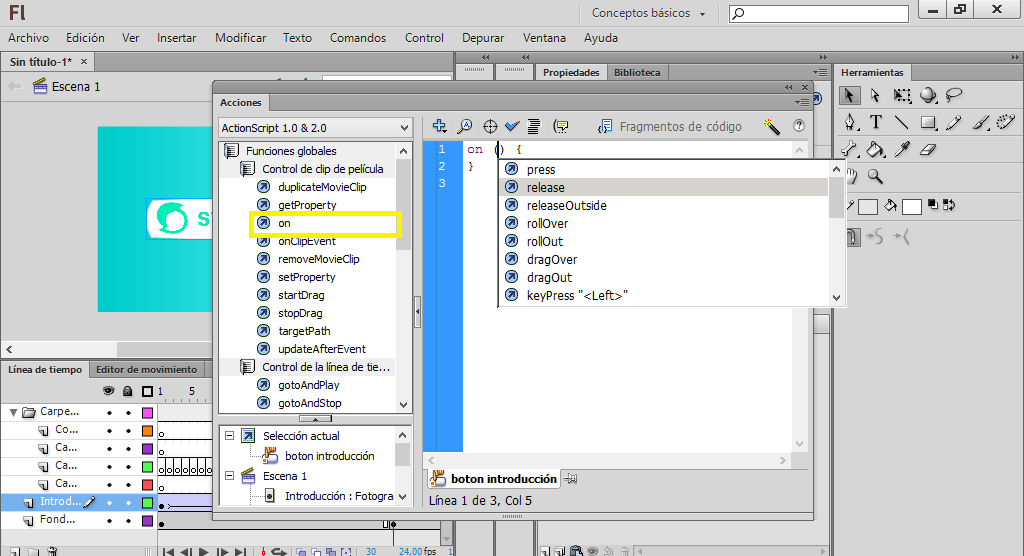1024x556 pixels.
Task: Click the Find magnifier icon in Acciones
Action: pyautogui.click(x=464, y=126)
